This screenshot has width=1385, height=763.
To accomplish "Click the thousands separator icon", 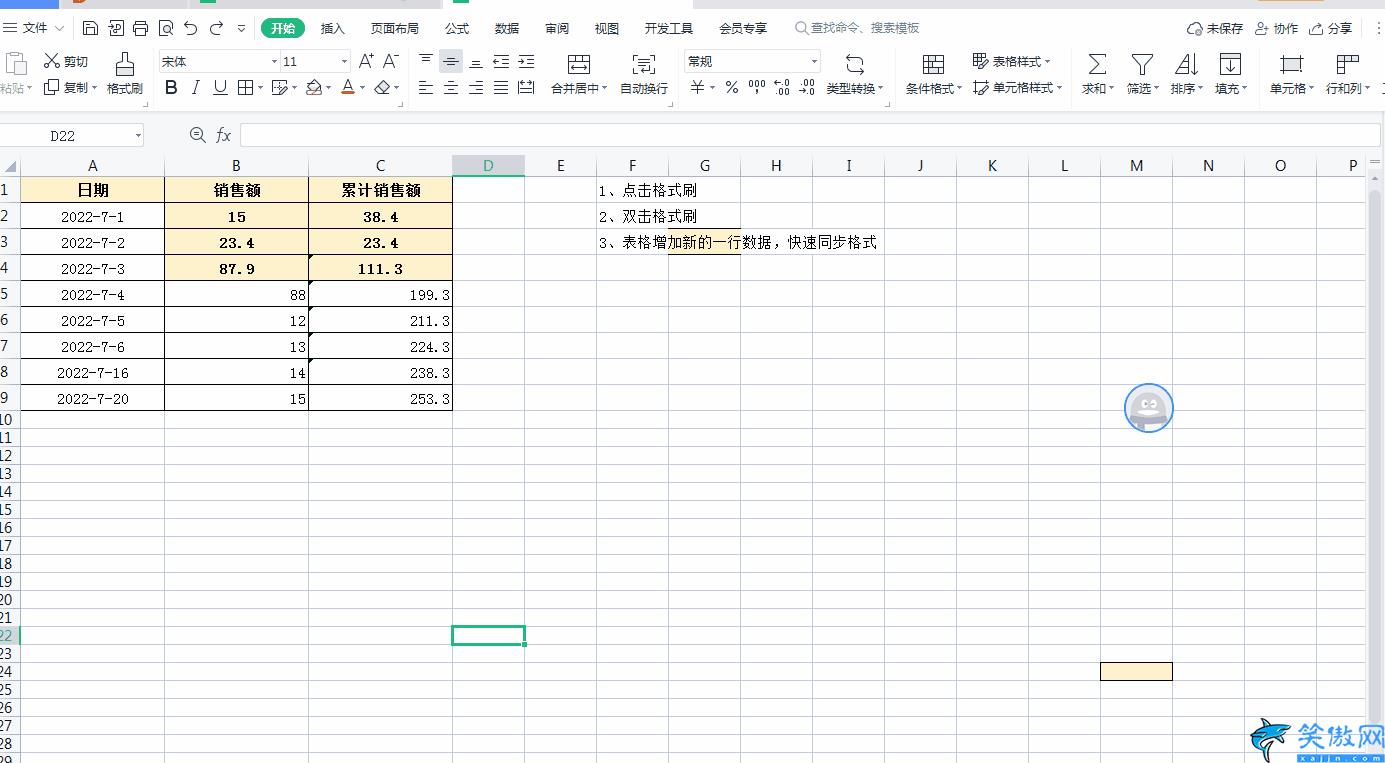I will point(757,88).
